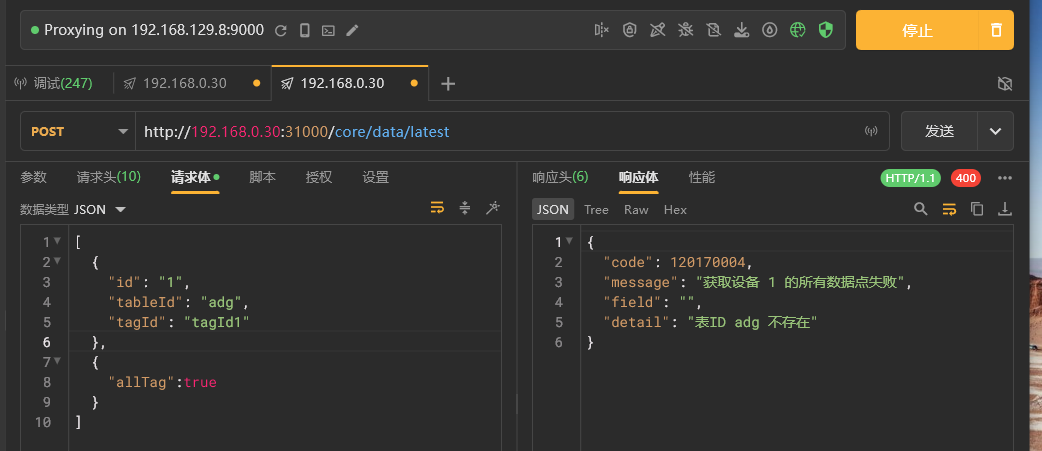Copy the response body using the copy icon
This screenshot has height=451, width=1042.
[x=977, y=209]
